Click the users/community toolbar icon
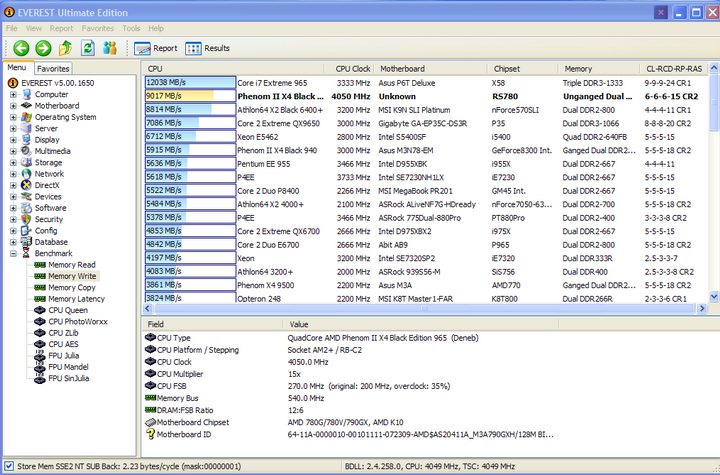The height and width of the screenshot is (475, 720). click(110, 48)
